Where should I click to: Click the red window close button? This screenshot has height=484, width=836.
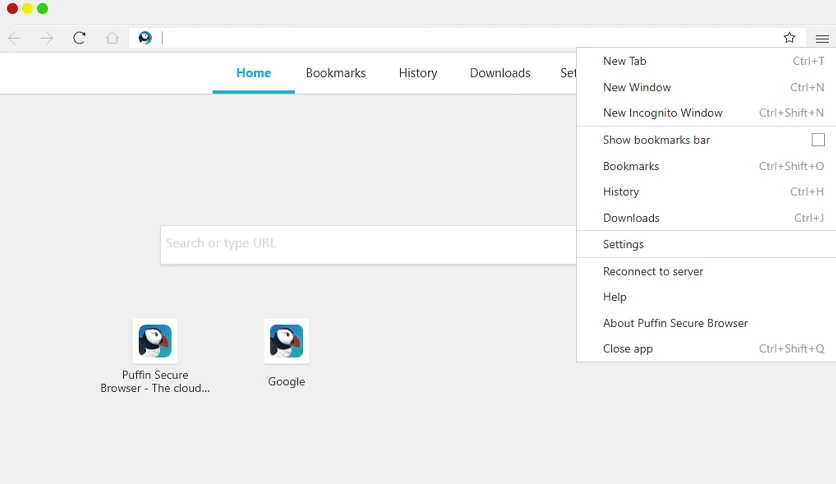pyautogui.click(x=12, y=9)
